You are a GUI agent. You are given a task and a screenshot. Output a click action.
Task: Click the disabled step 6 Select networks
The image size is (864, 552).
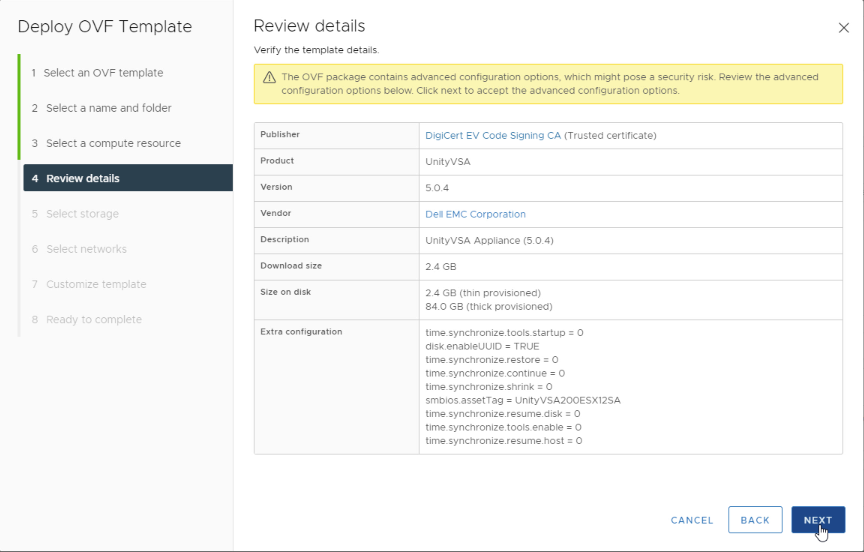79,249
